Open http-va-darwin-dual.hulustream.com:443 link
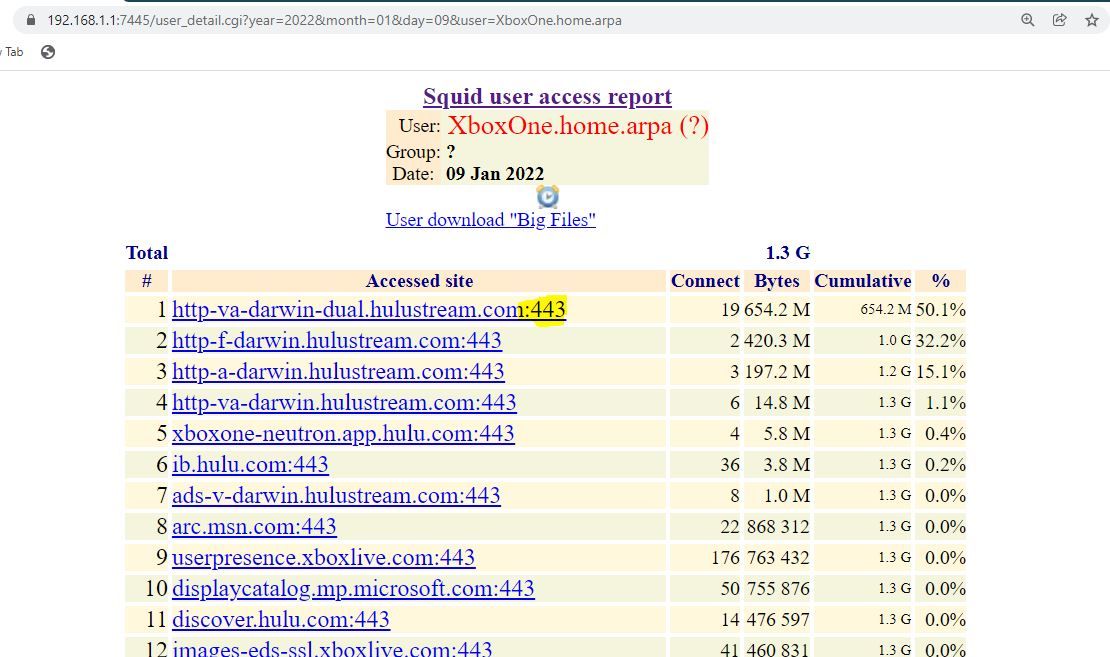 (369, 309)
